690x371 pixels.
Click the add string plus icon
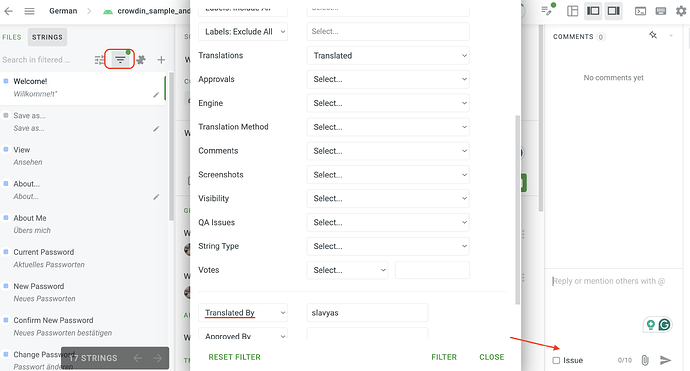(161, 60)
